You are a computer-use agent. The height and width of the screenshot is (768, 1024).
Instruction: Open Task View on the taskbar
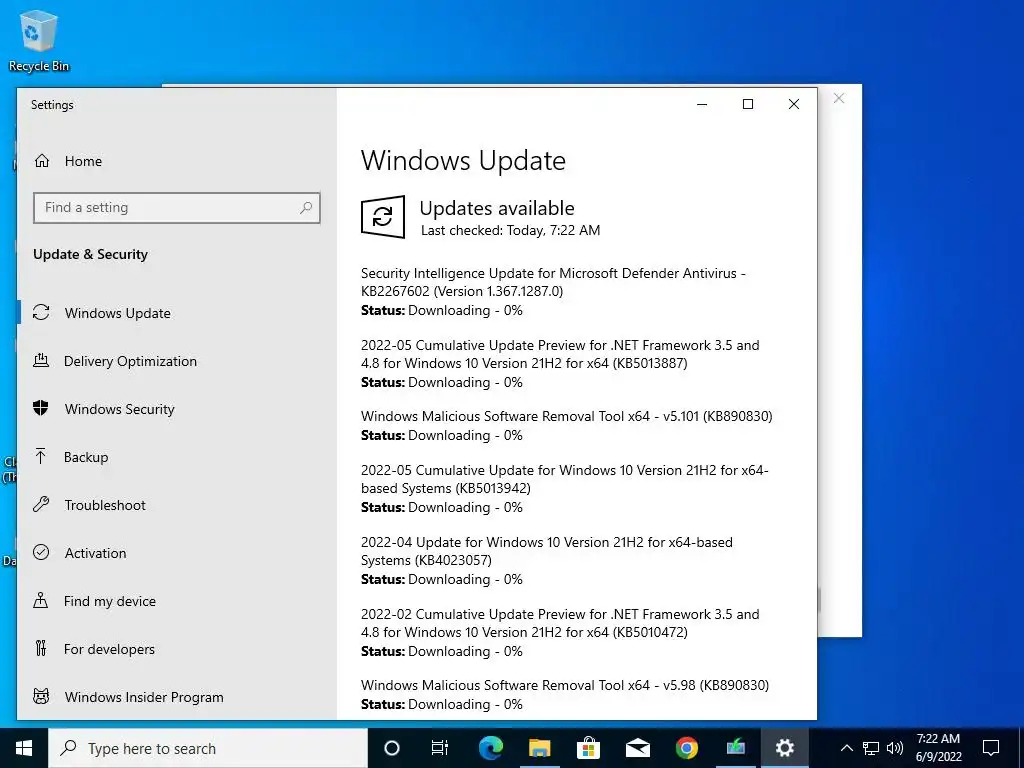[440, 748]
